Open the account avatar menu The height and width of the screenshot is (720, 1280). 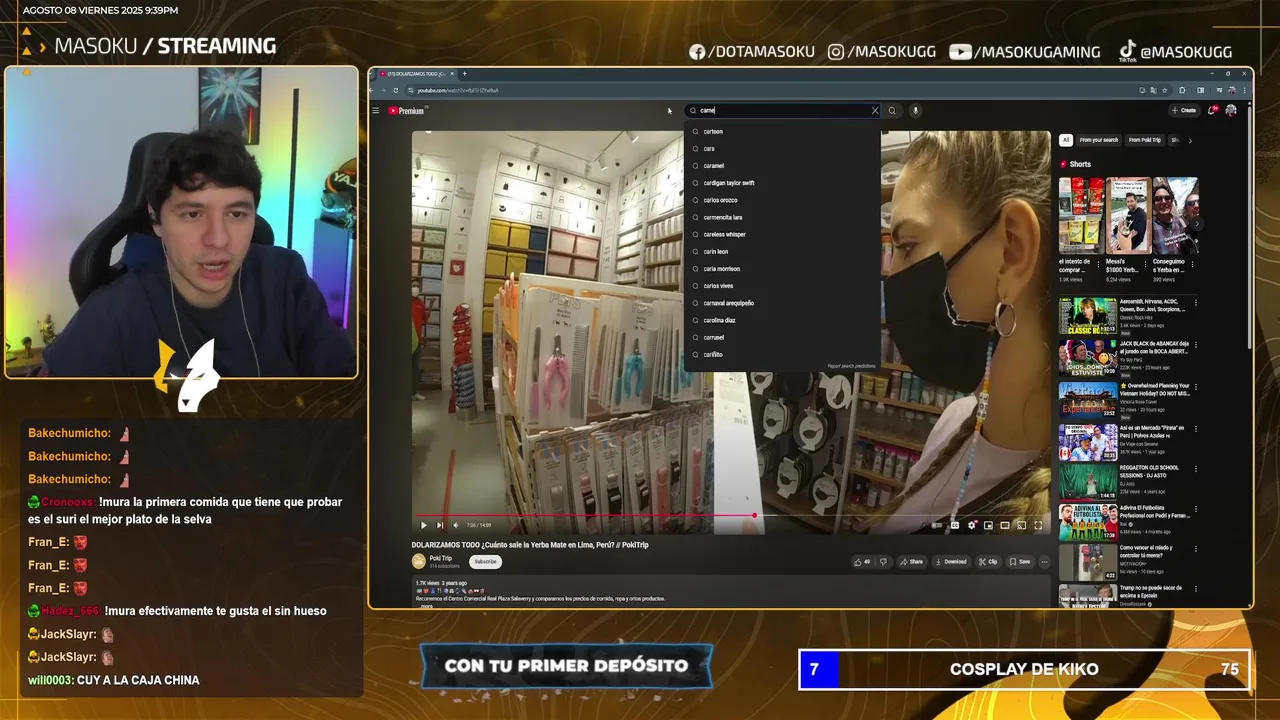tap(1231, 111)
